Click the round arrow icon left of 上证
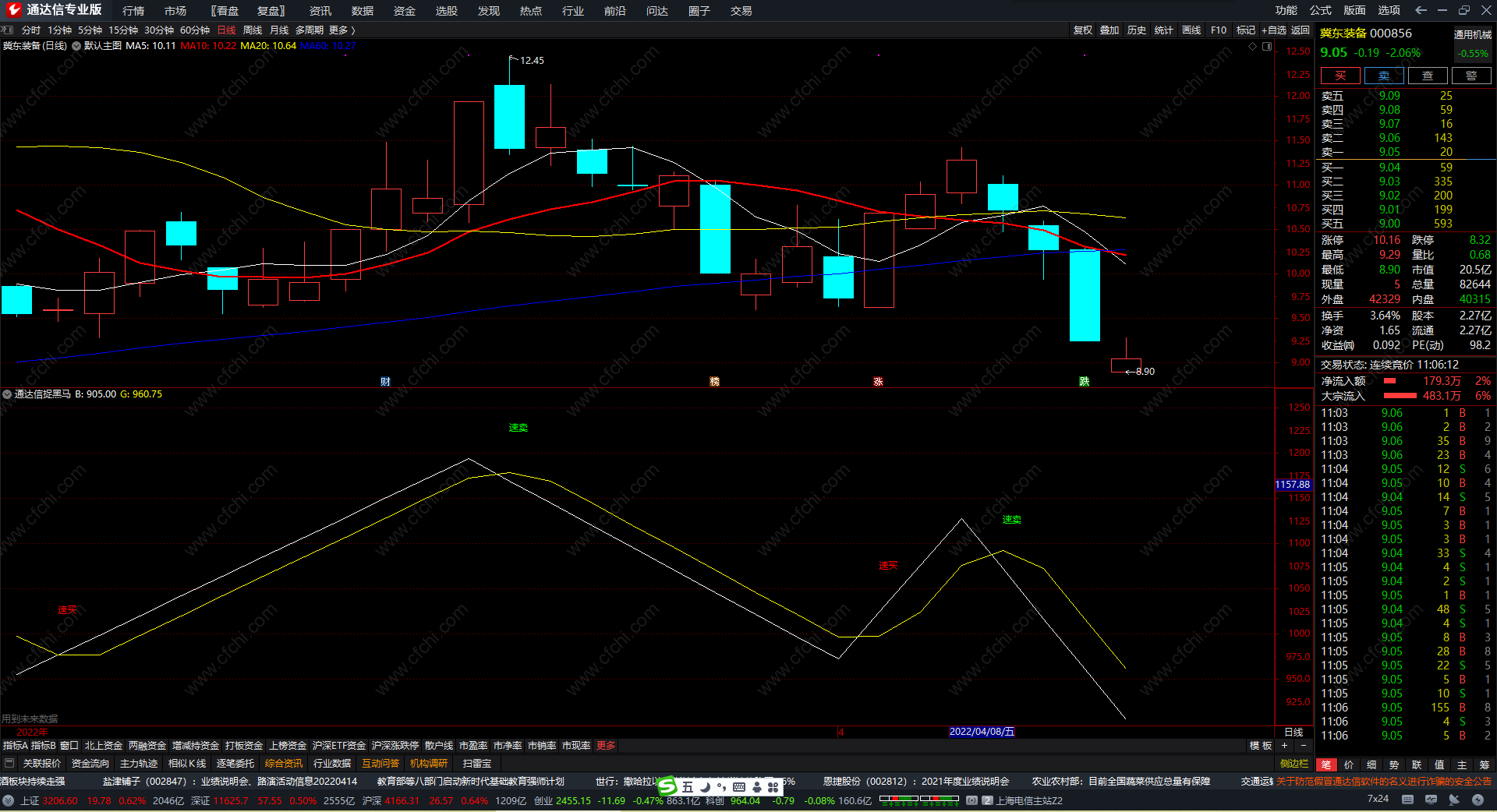Image resolution: width=1497 pixels, height=812 pixels. coord(8,800)
